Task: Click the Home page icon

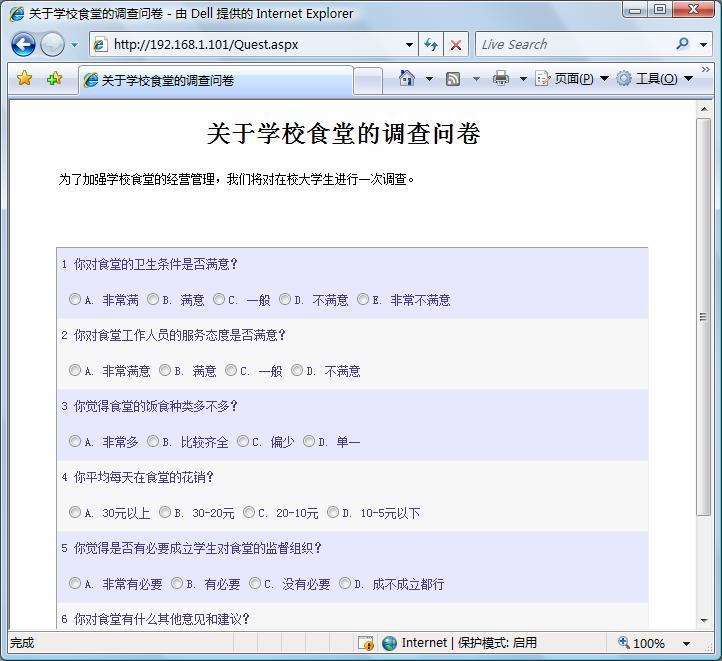Action: click(x=407, y=78)
